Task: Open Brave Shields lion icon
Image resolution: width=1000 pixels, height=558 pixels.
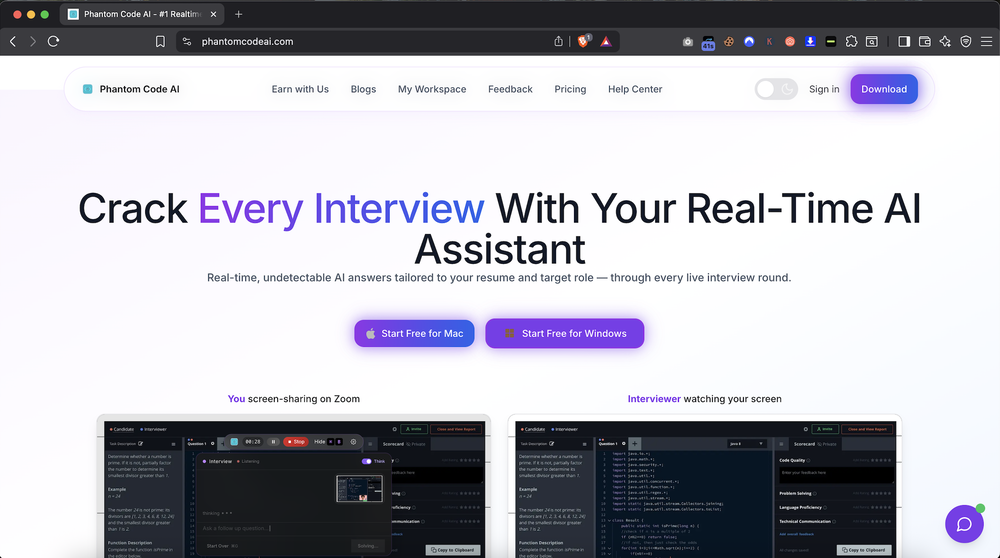Action: point(584,41)
